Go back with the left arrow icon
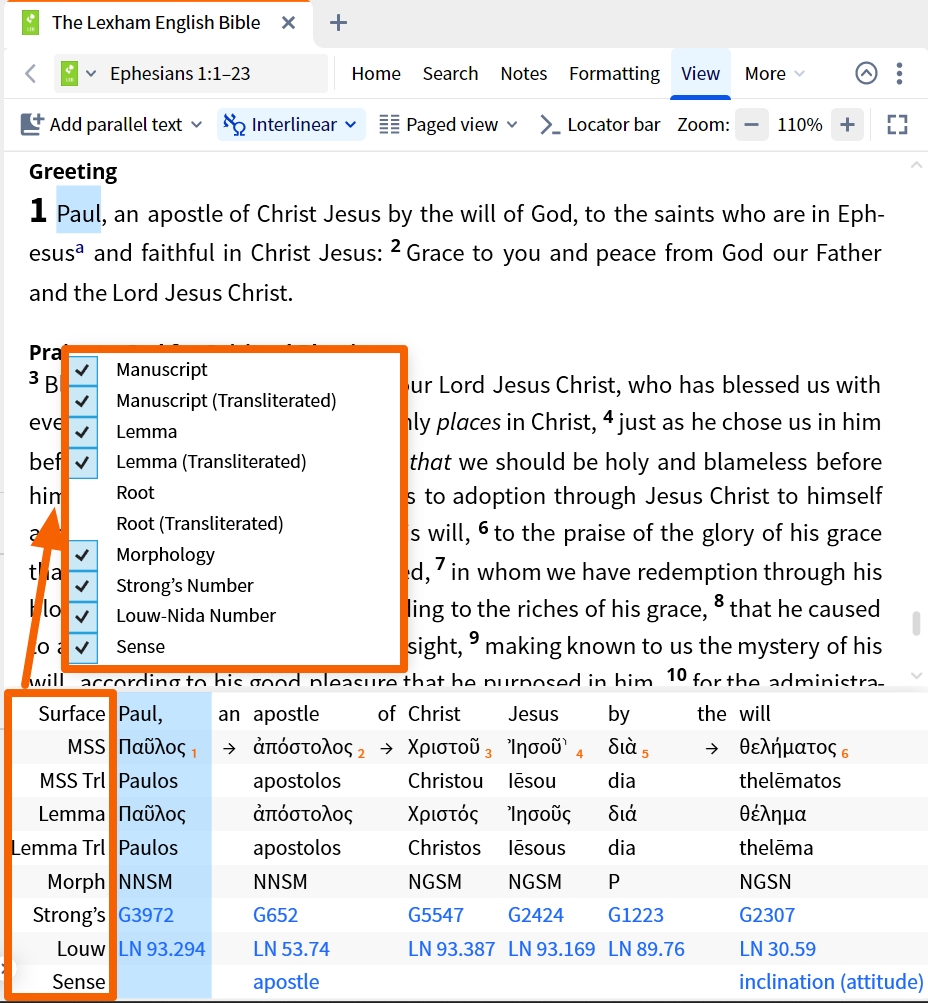 coord(30,73)
